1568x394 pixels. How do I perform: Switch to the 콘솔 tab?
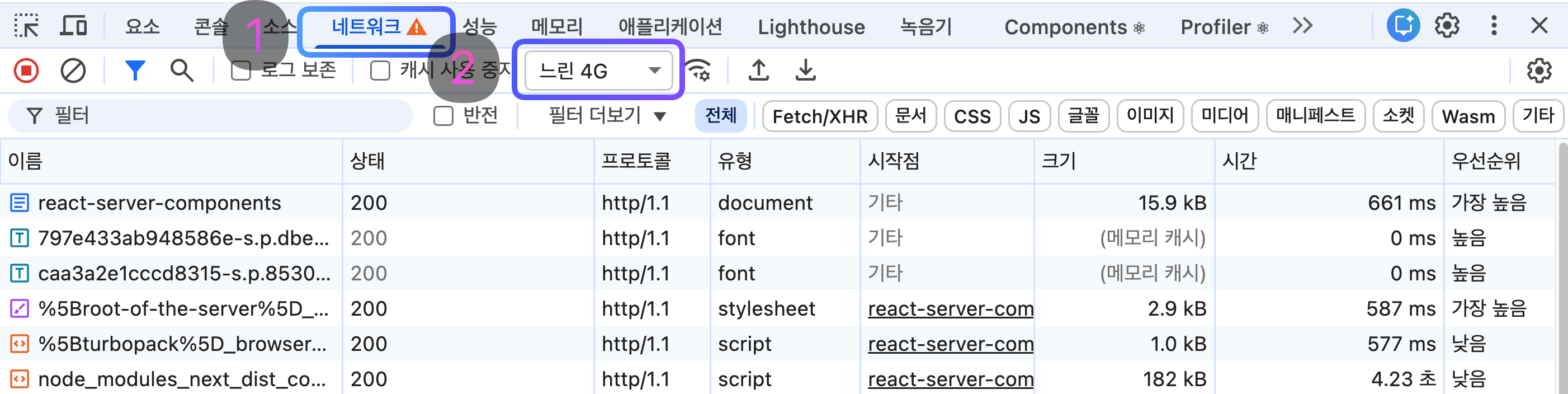tap(211, 27)
